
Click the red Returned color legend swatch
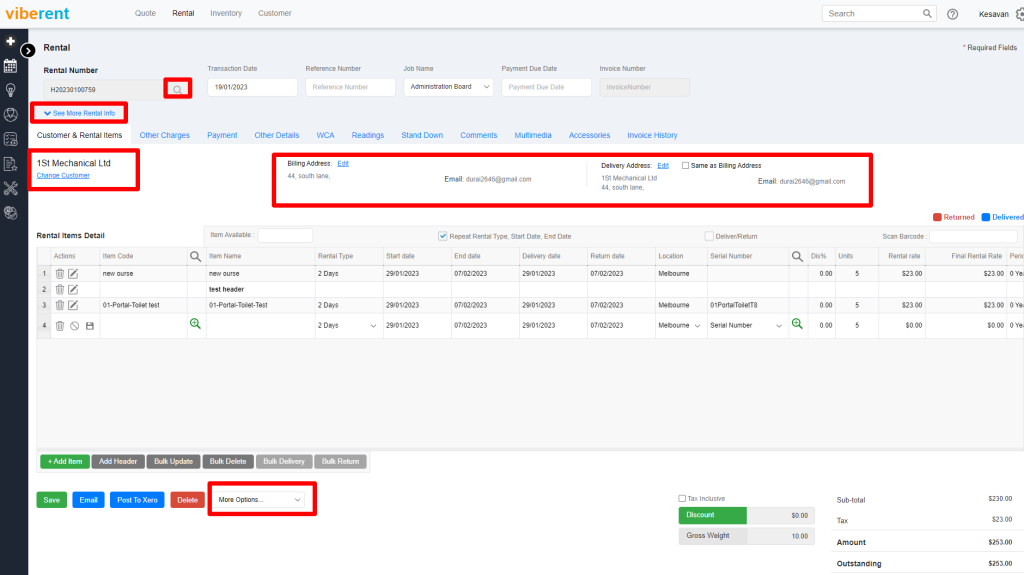pyautogui.click(x=937, y=216)
